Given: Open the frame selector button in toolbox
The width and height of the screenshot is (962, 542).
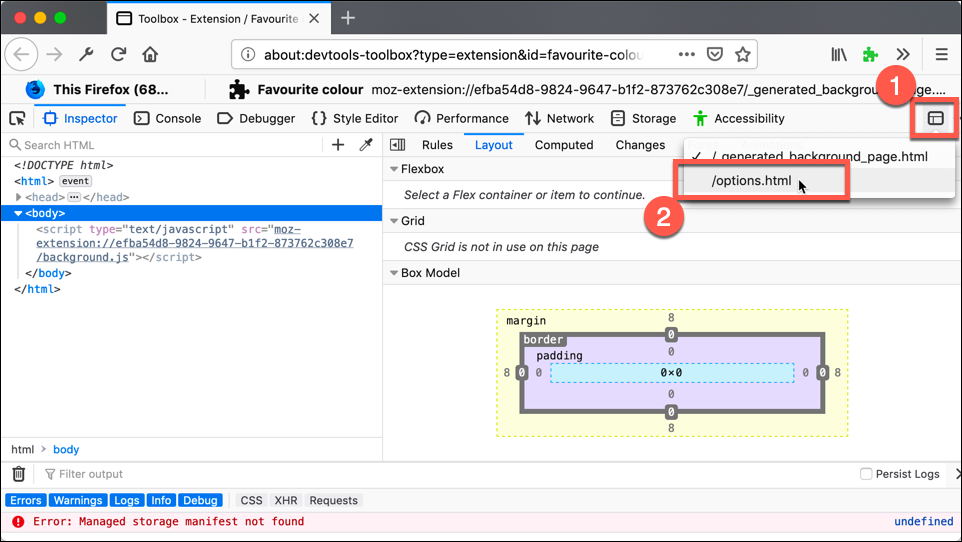Looking at the screenshot, I should coord(936,118).
